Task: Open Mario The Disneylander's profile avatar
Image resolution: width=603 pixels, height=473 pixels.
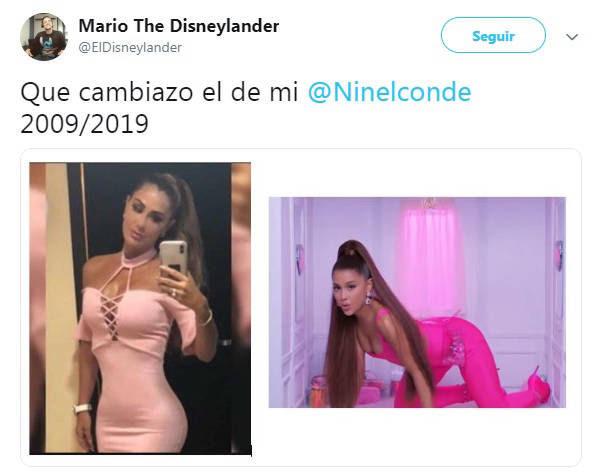Action: pyautogui.click(x=43, y=37)
